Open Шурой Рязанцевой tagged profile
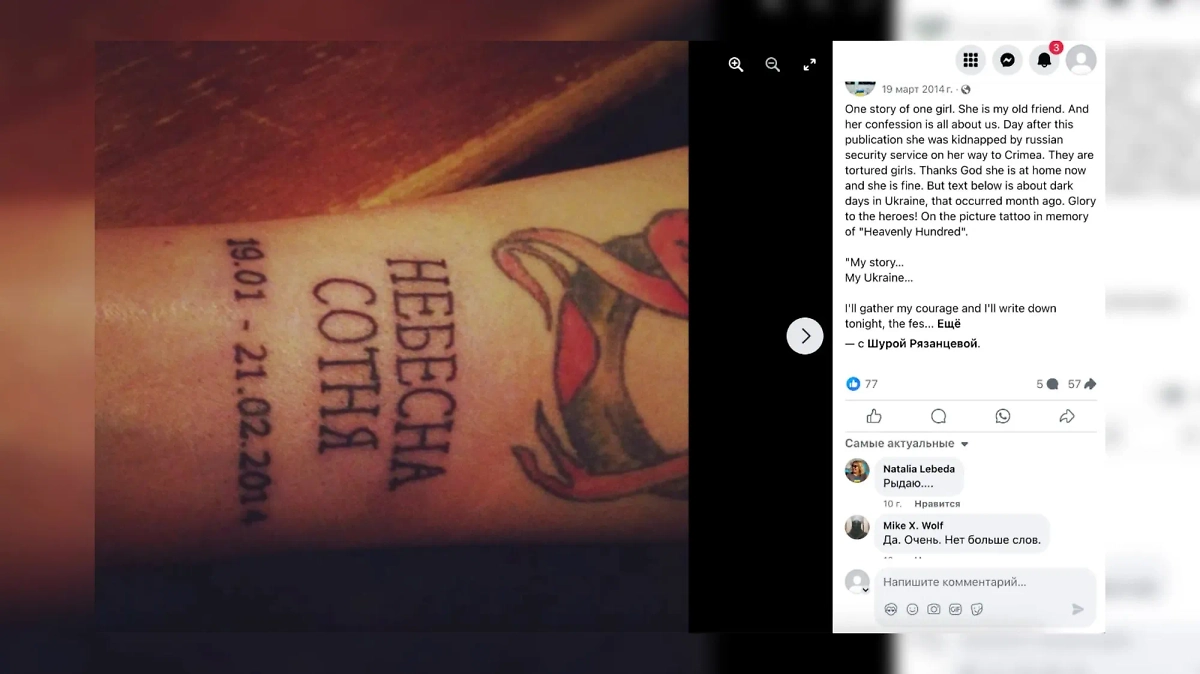 tap(923, 343)
